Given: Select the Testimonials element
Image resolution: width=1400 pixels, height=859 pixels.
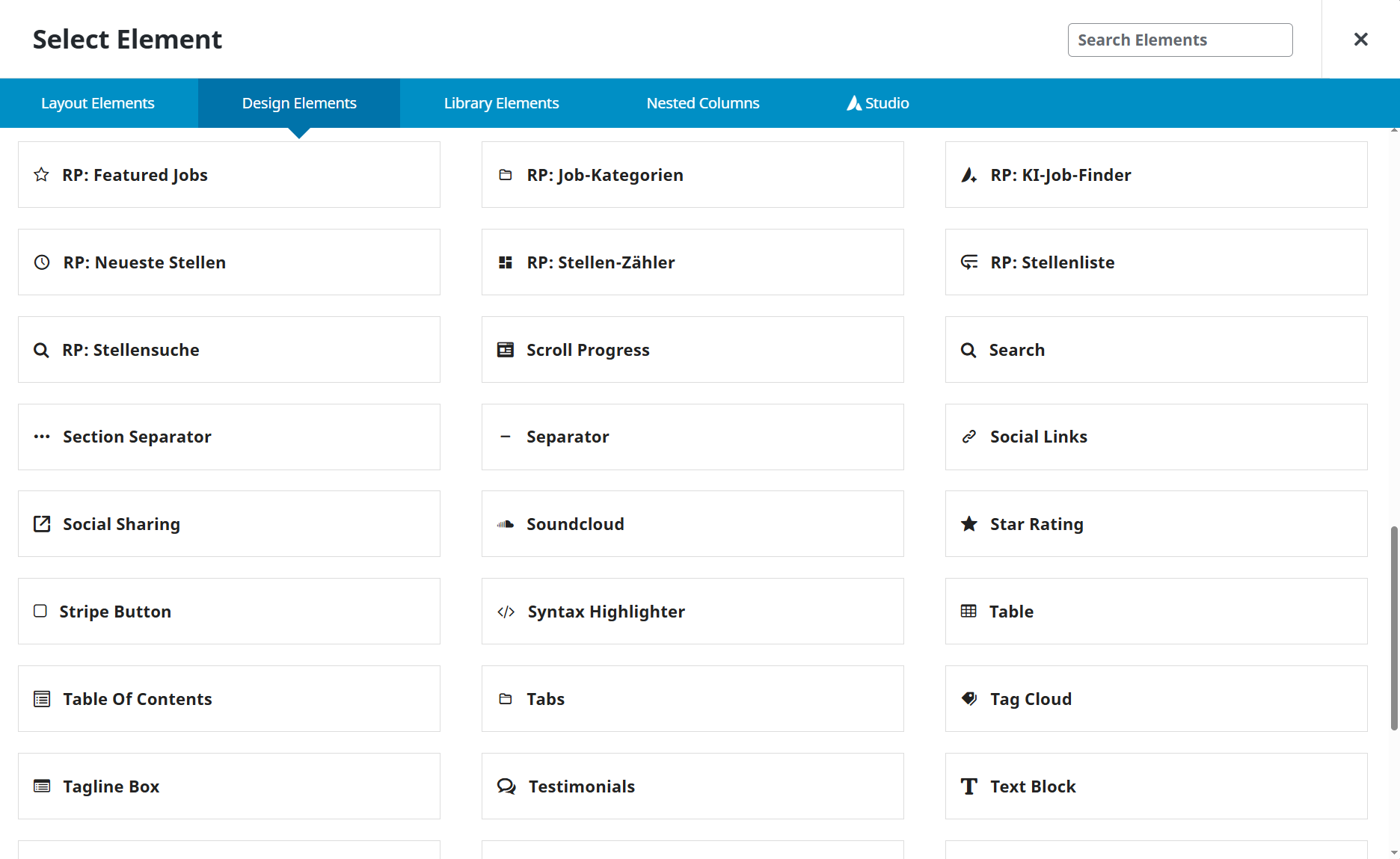Looking at the screenshot, I should point(693,786).
